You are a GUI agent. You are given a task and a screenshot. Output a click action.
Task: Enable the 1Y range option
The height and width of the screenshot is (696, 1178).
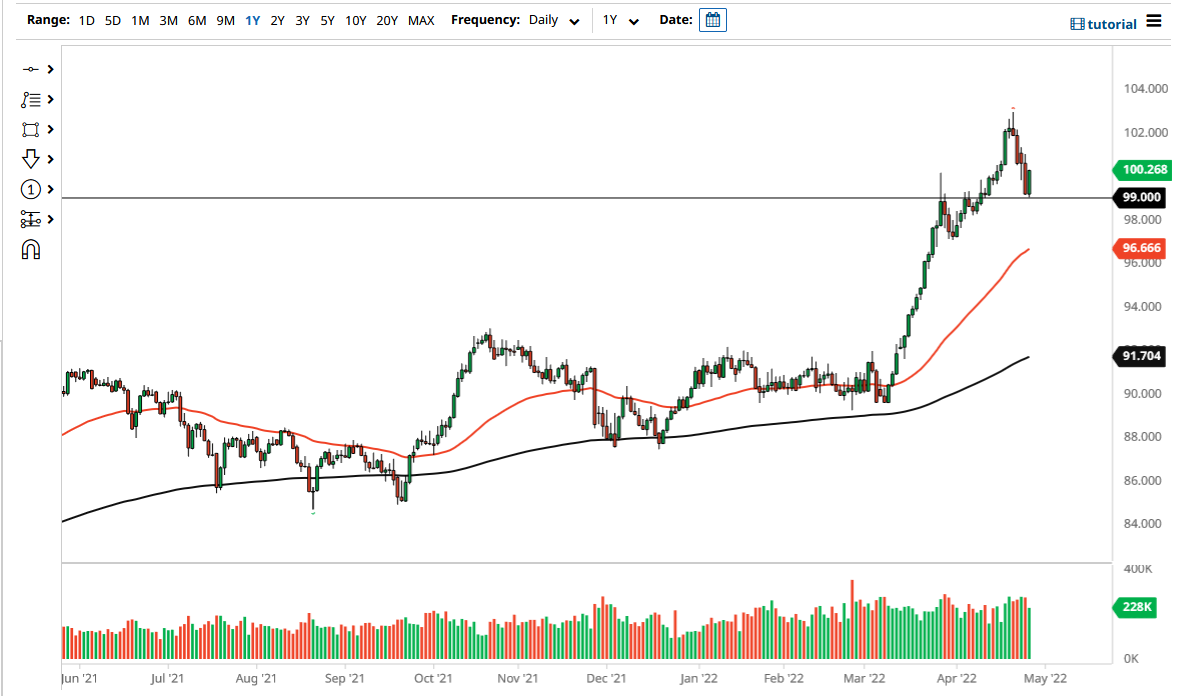pyautogui.click(x=253, y=19)
